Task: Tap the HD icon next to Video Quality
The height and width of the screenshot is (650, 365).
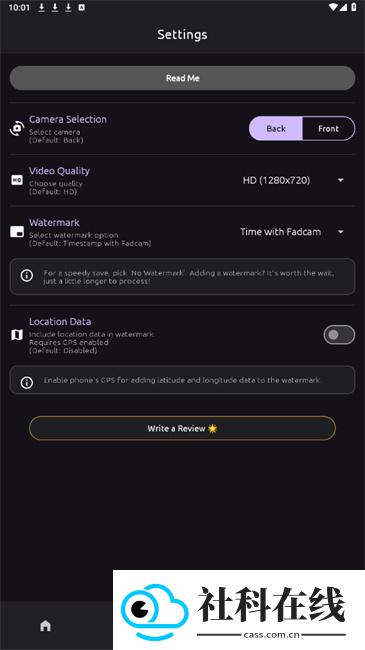Action: (17, 180)
